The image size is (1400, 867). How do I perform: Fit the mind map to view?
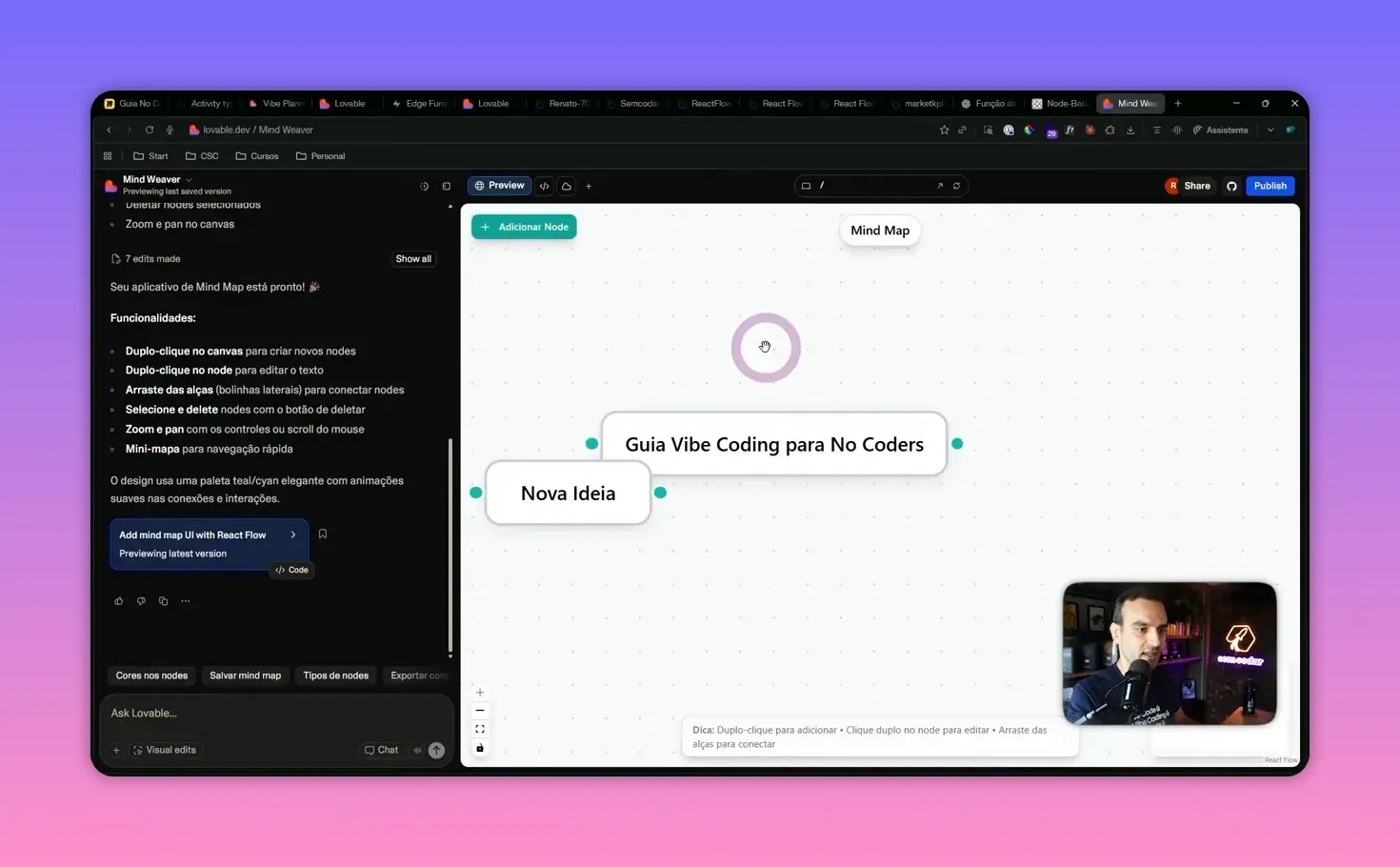pos(480,729)
